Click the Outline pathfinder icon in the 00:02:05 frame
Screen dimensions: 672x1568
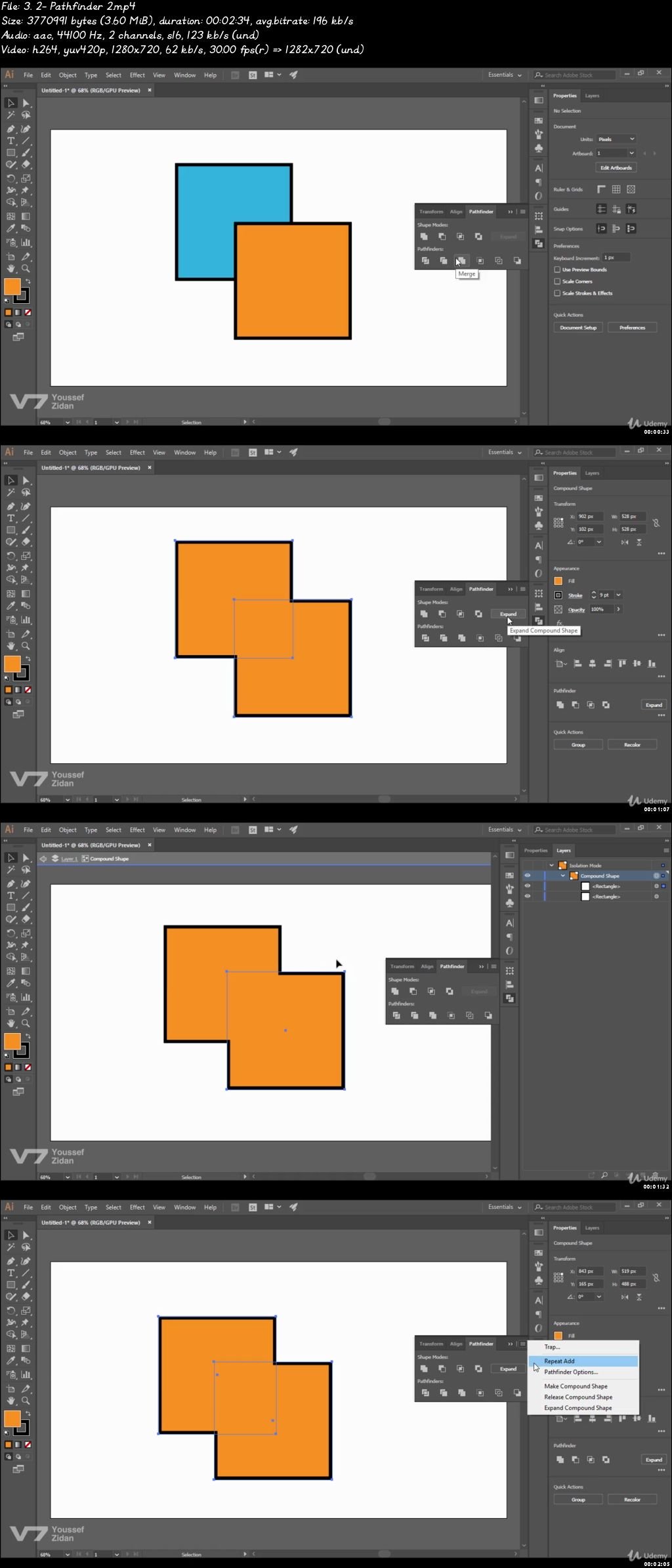tap(499, 1393)
